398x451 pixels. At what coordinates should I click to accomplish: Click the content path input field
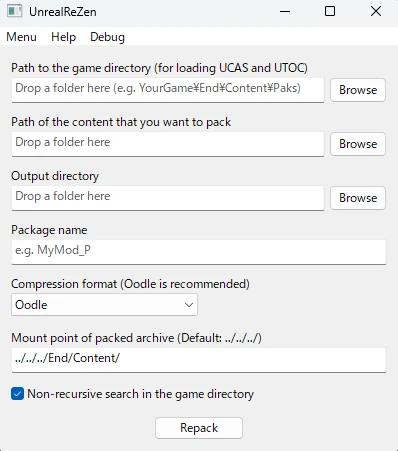click(x=168, y=144)
